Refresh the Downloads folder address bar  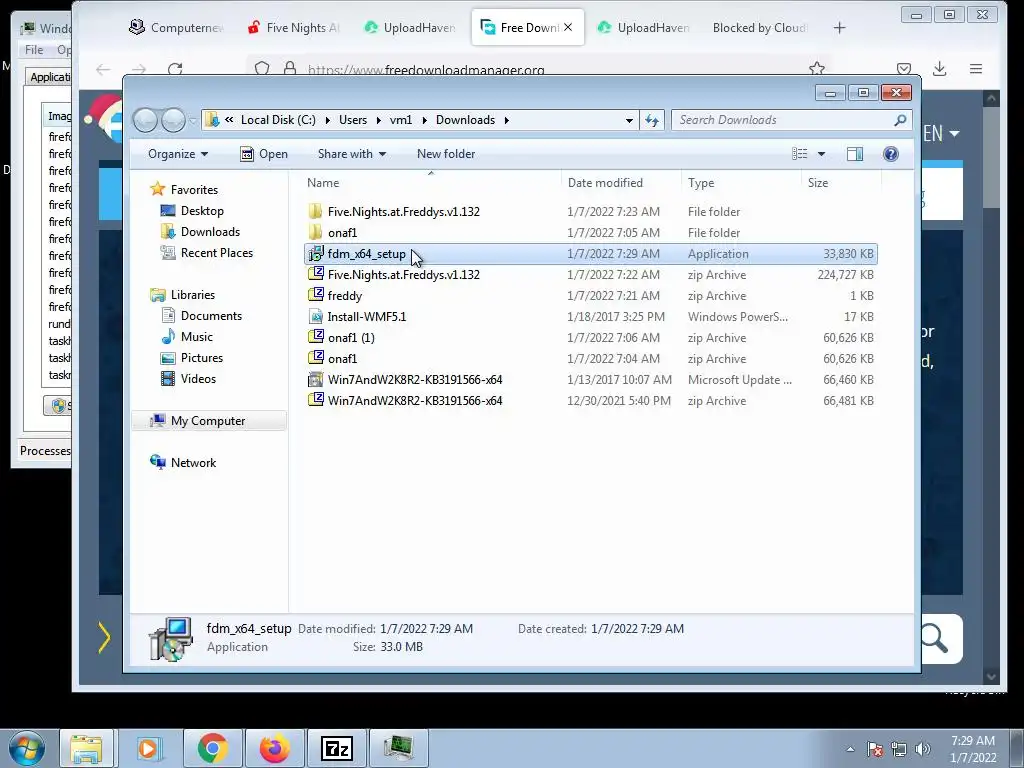(652, 120)
